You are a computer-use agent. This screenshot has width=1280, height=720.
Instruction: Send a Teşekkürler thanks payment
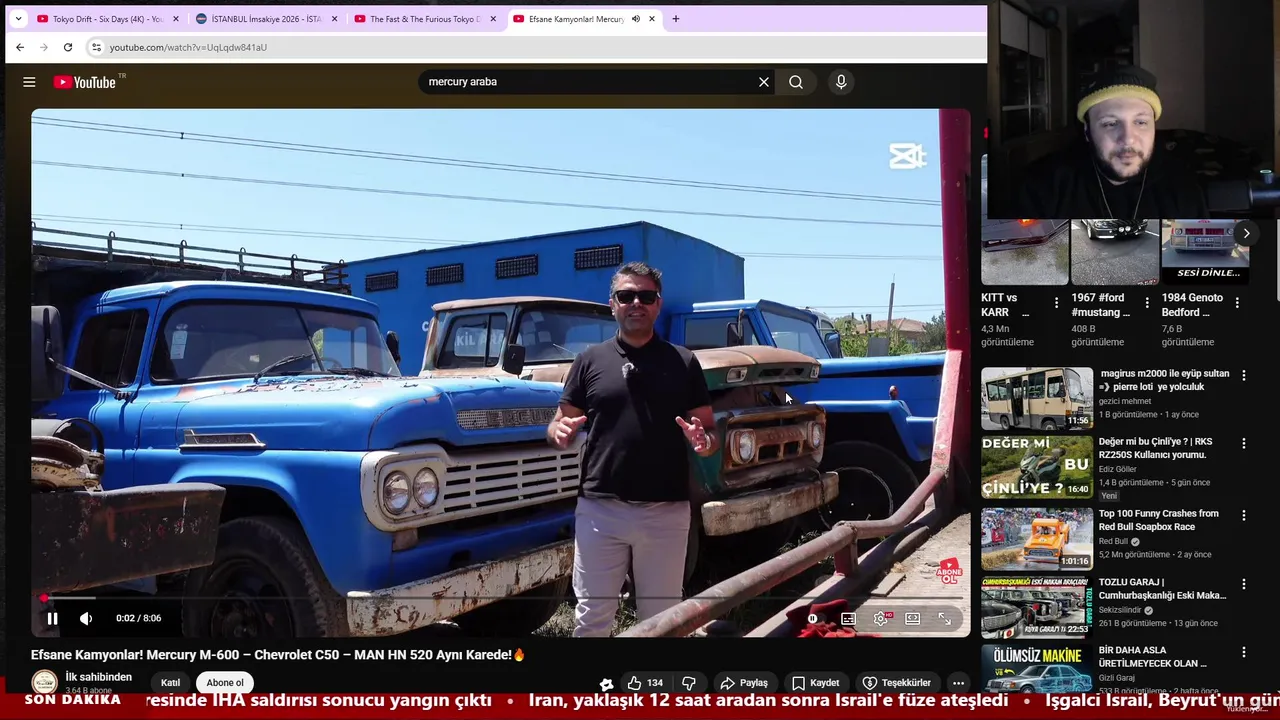tap(897, 683)
